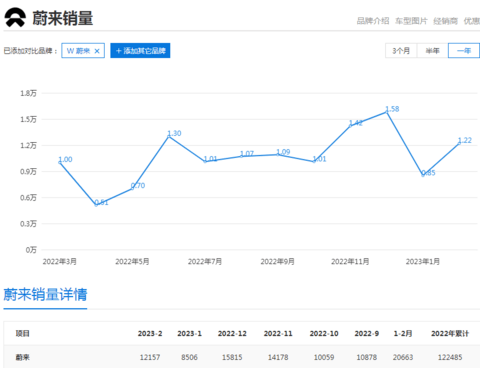This screenshot has width=480, height=368.
Task: Click the 0.51 lowest data point
Action: coord(96,205)
